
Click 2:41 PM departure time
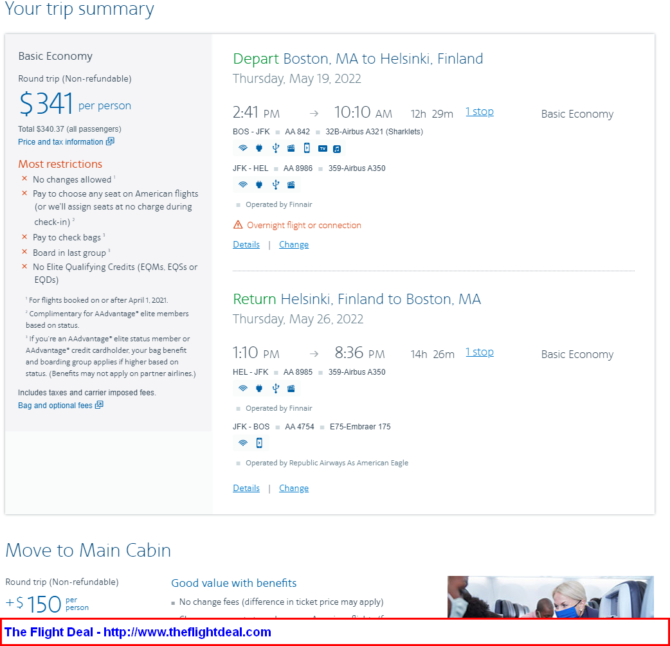pyautogui.click(x=256, y=112)
